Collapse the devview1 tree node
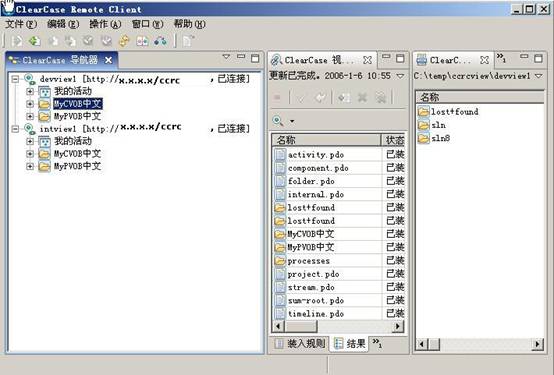 (x=15, y=78)
